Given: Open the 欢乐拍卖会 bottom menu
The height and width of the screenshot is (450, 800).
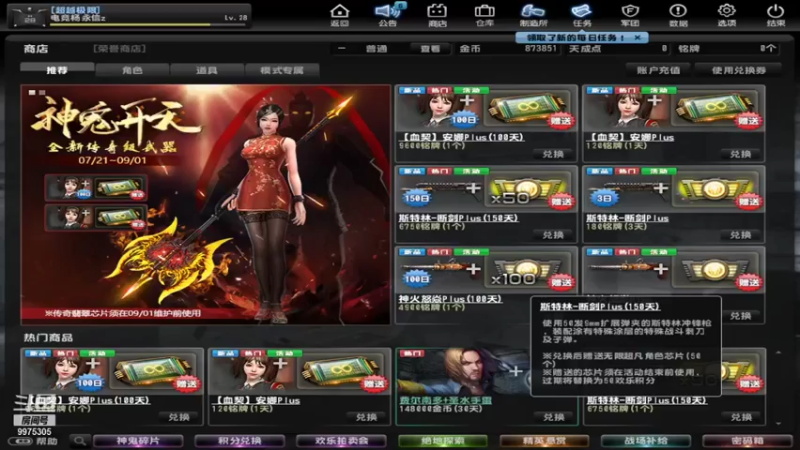Looking at the screenshot, I should (341, 440).
